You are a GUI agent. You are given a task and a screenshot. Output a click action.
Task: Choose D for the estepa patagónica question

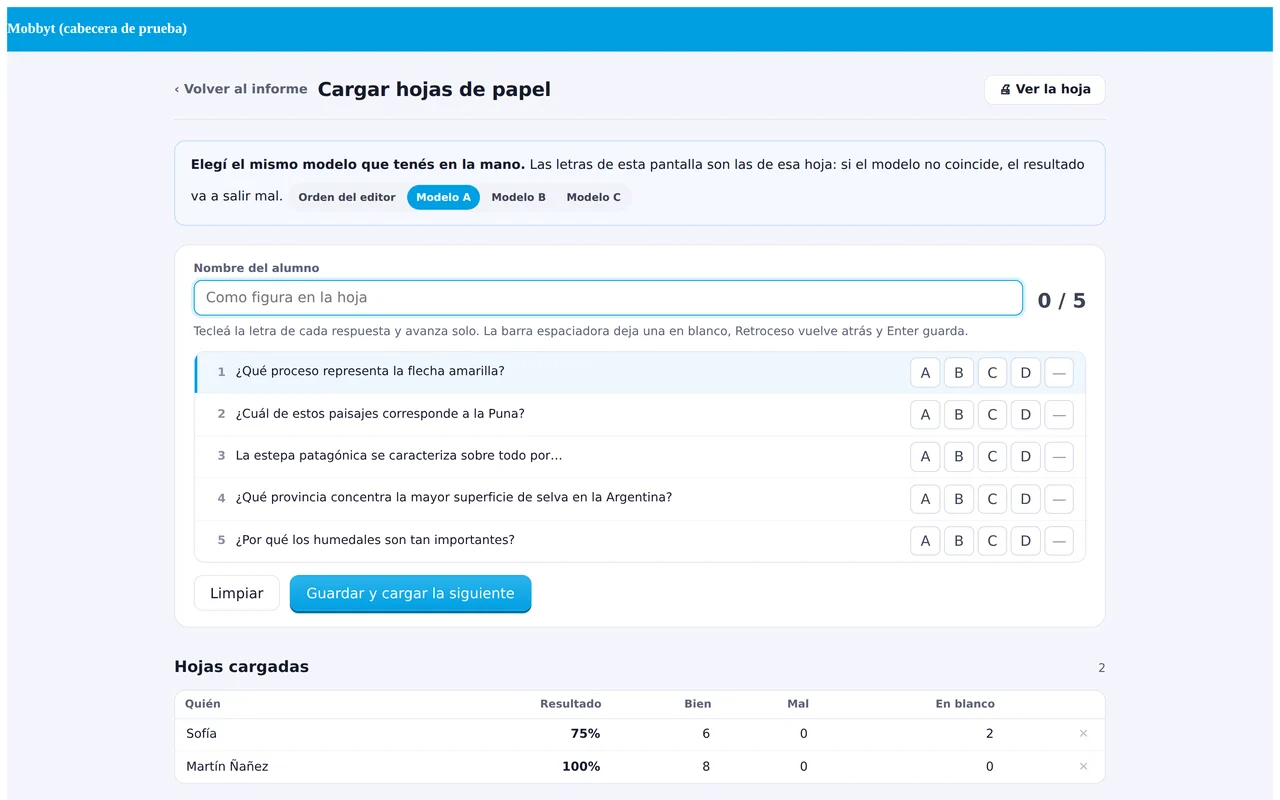(x=1025, y=457)
